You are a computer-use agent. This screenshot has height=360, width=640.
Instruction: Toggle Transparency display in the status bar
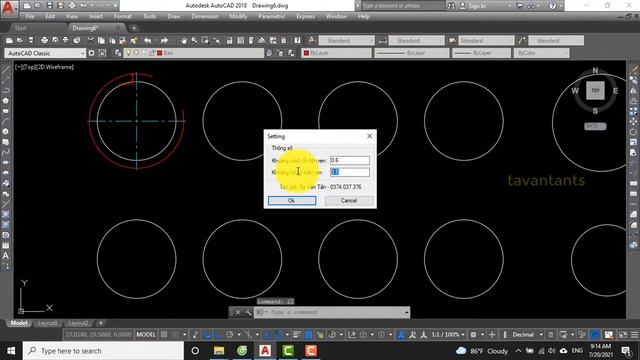(309, 335)
